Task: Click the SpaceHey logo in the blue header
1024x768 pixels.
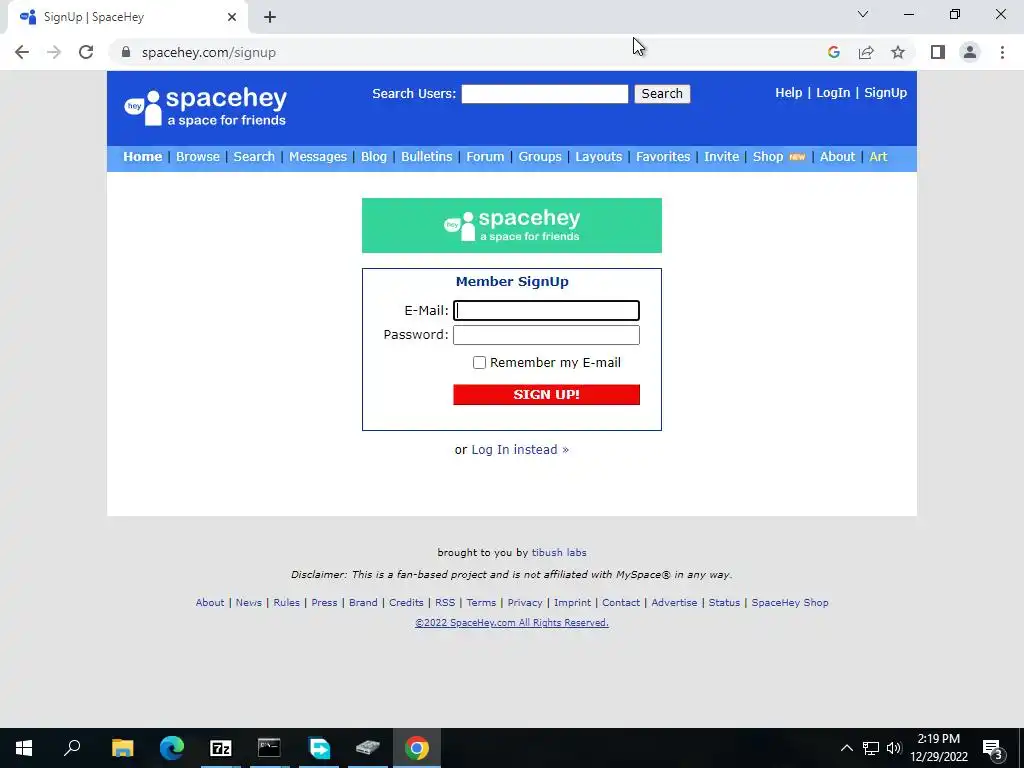Action: (205, 107)
